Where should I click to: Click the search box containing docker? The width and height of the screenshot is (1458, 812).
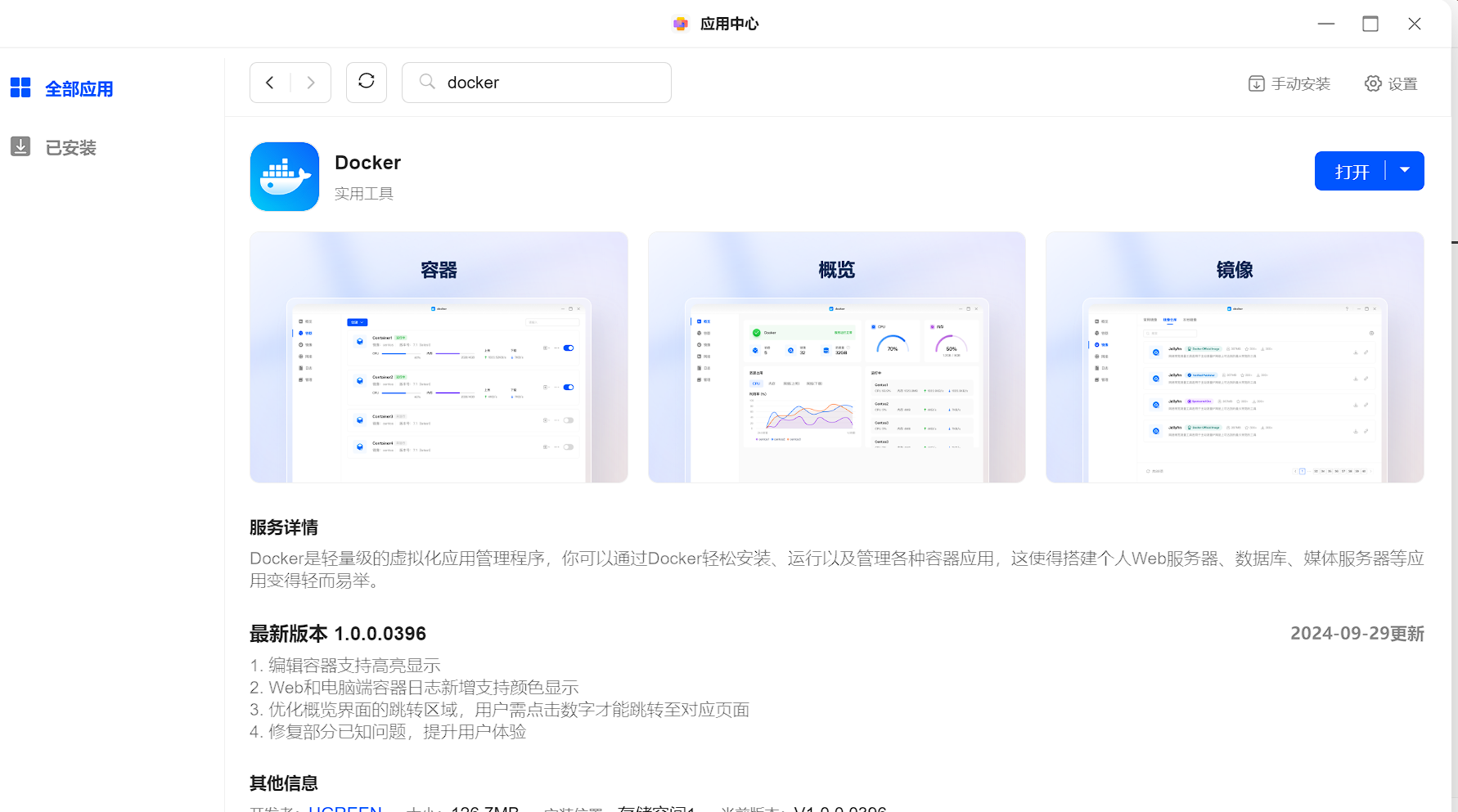537,83
